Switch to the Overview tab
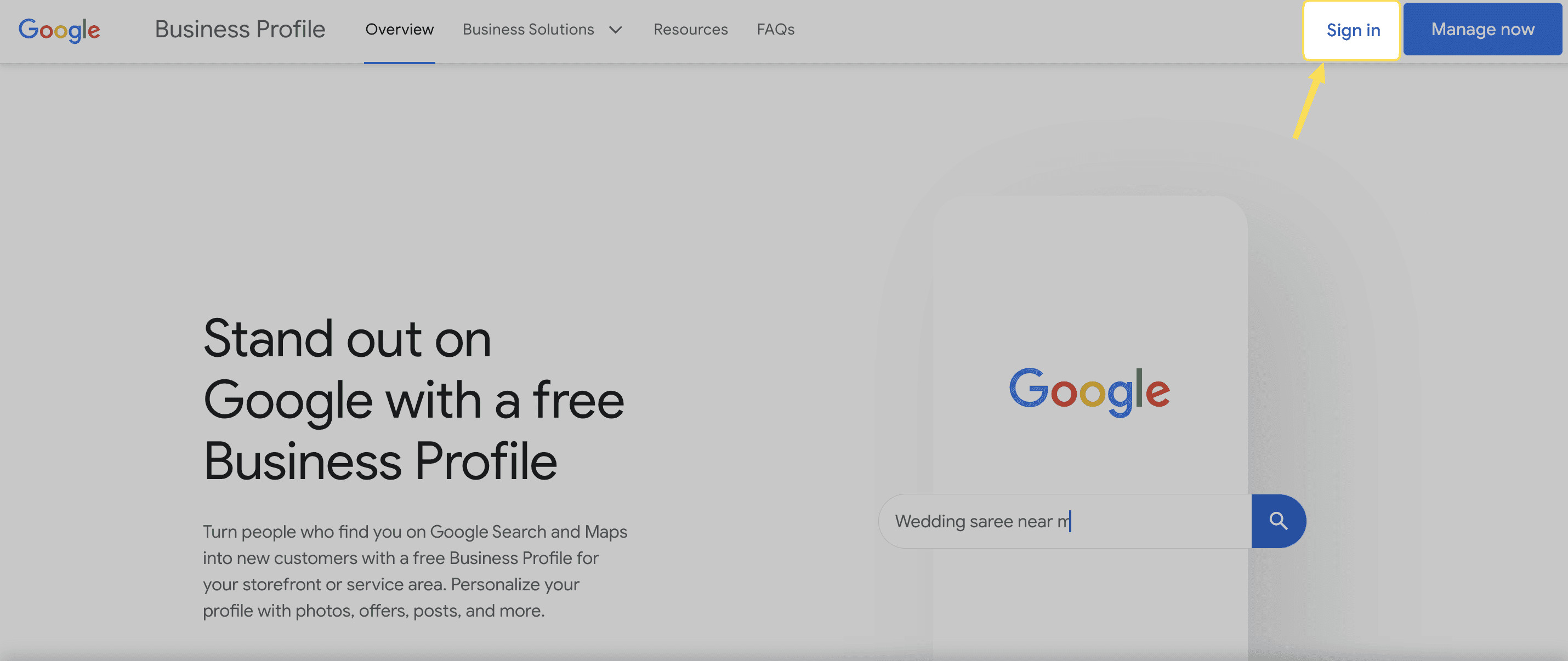 (399, 30)
